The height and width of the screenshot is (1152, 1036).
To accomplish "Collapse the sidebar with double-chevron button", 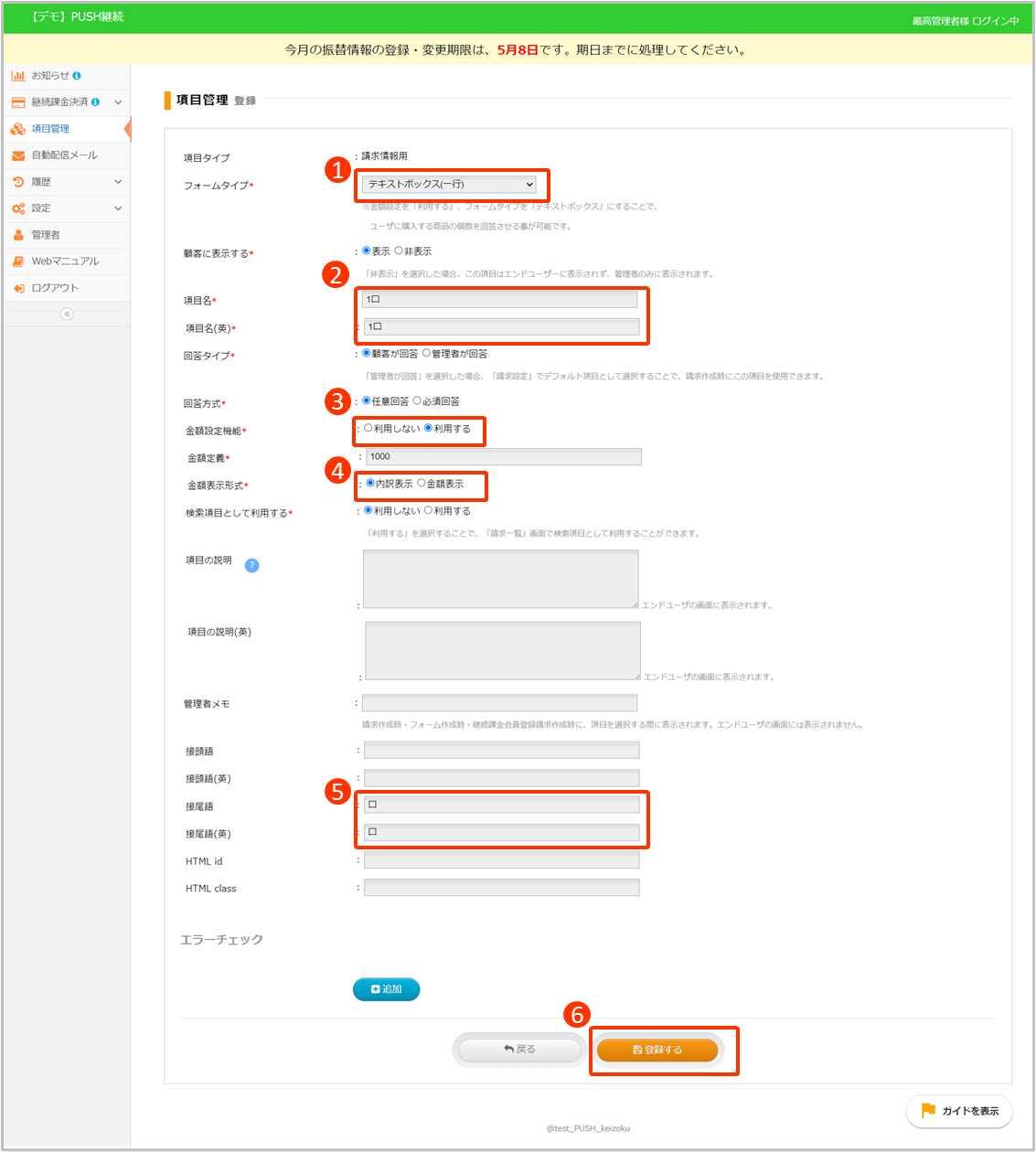I will 67,314.
